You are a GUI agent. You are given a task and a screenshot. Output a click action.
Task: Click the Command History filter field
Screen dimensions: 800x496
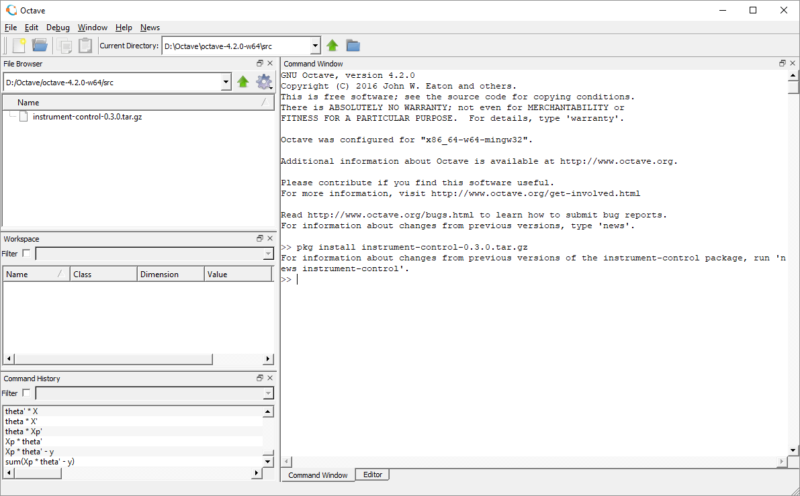(x=150, y=393)
